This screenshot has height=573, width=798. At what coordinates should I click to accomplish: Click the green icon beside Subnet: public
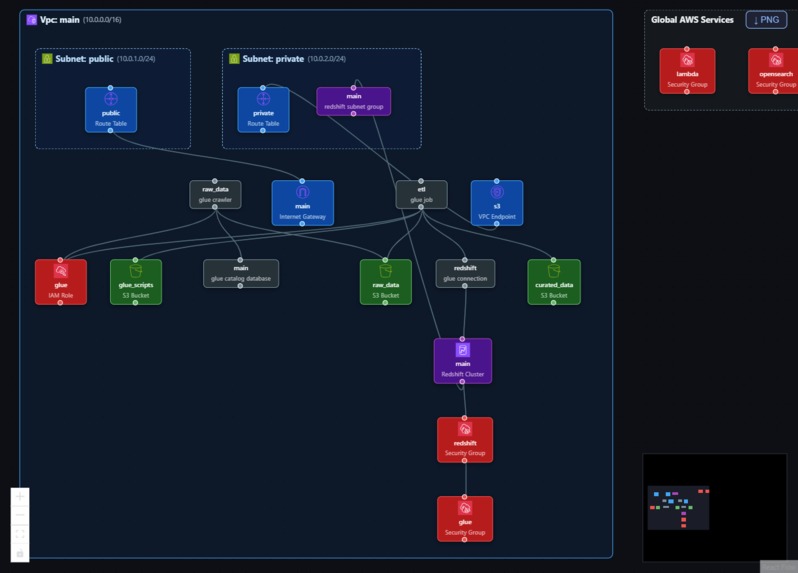tap(47, 59)
